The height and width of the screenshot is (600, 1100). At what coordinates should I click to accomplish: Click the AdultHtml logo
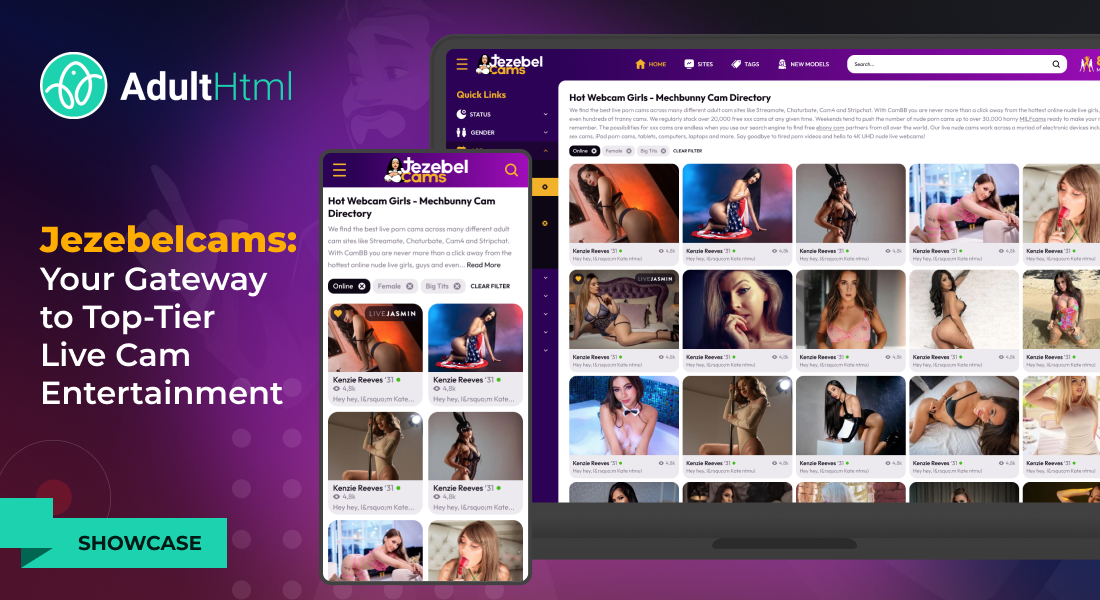(166, 86)
